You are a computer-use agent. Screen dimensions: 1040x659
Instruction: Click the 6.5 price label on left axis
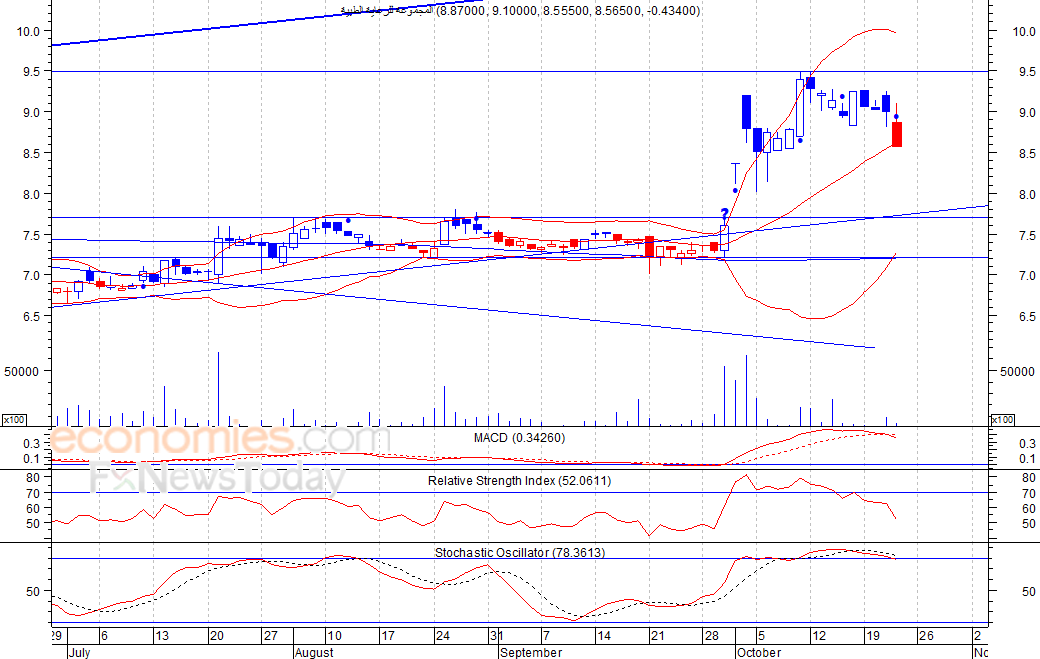tap(32, 316)
